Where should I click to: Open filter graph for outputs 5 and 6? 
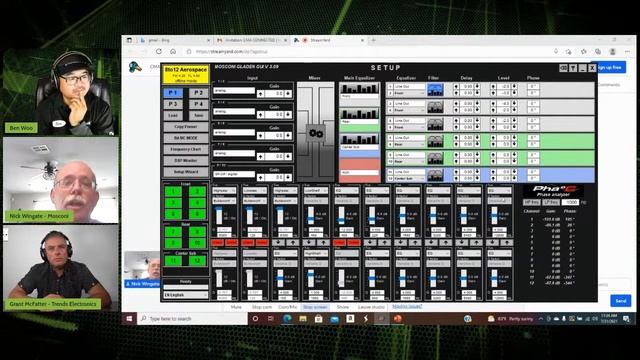coord(435,124)
